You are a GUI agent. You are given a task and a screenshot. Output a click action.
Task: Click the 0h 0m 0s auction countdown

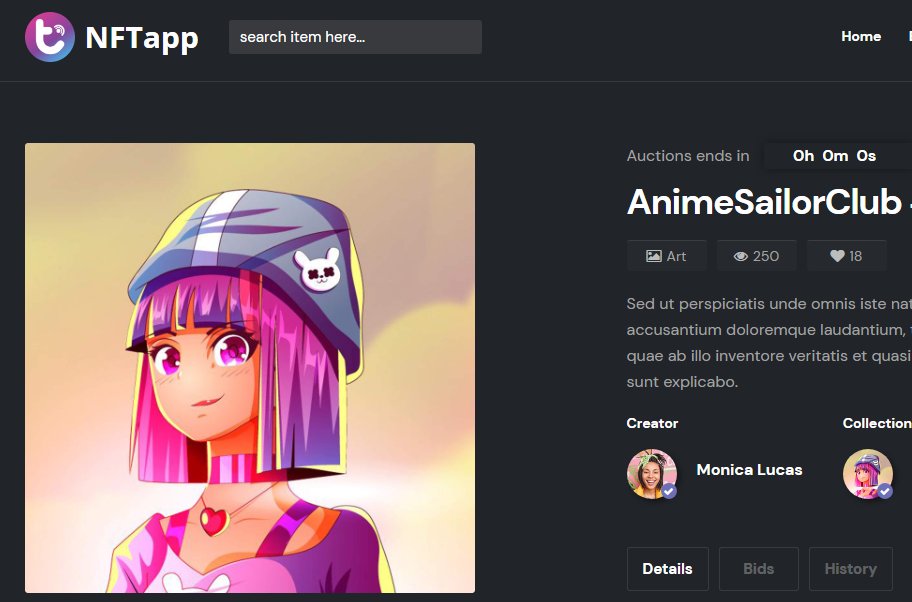[835, 156]
